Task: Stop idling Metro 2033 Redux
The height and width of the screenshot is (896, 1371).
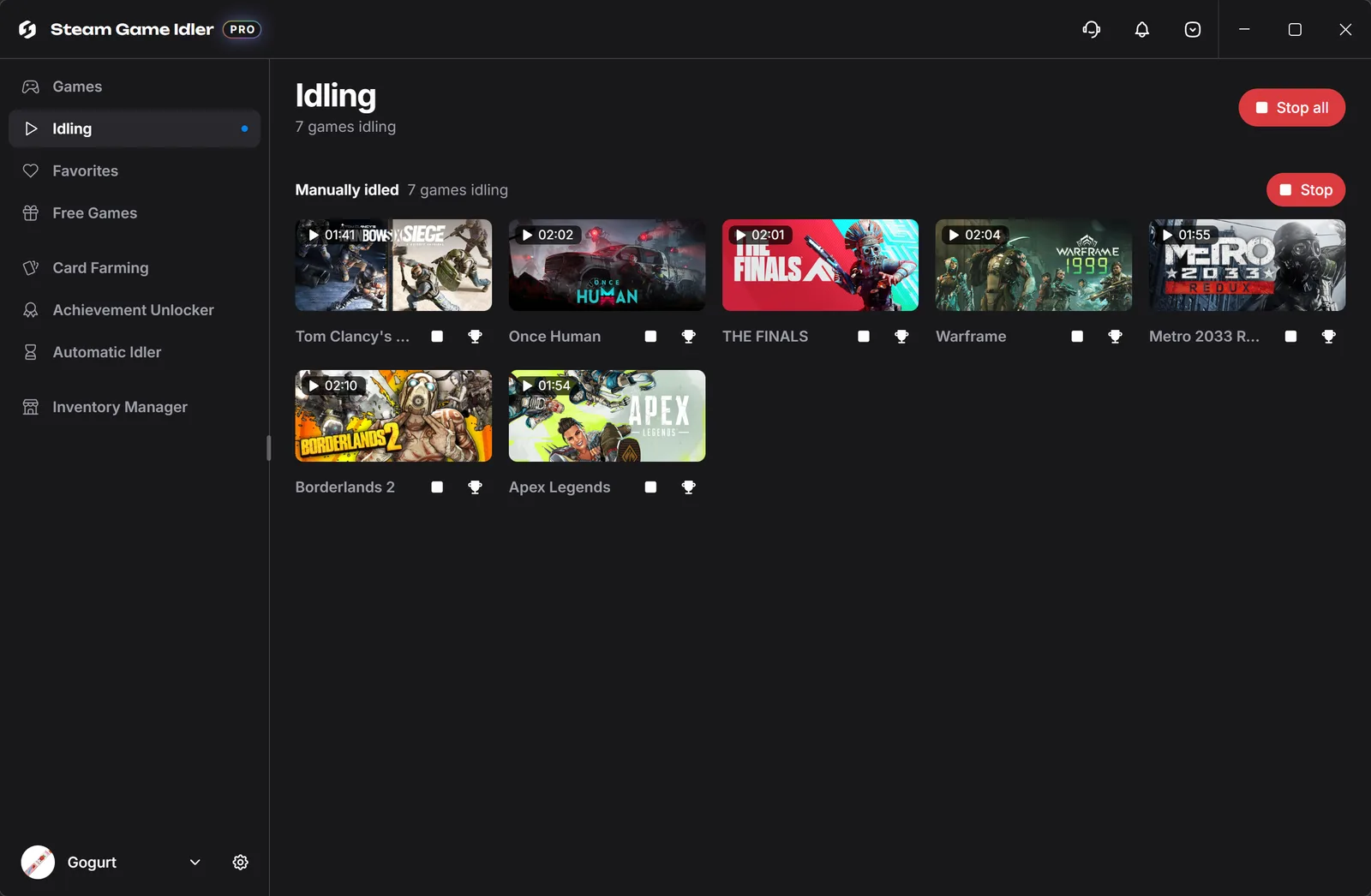Action: [x=1290, y=337]
